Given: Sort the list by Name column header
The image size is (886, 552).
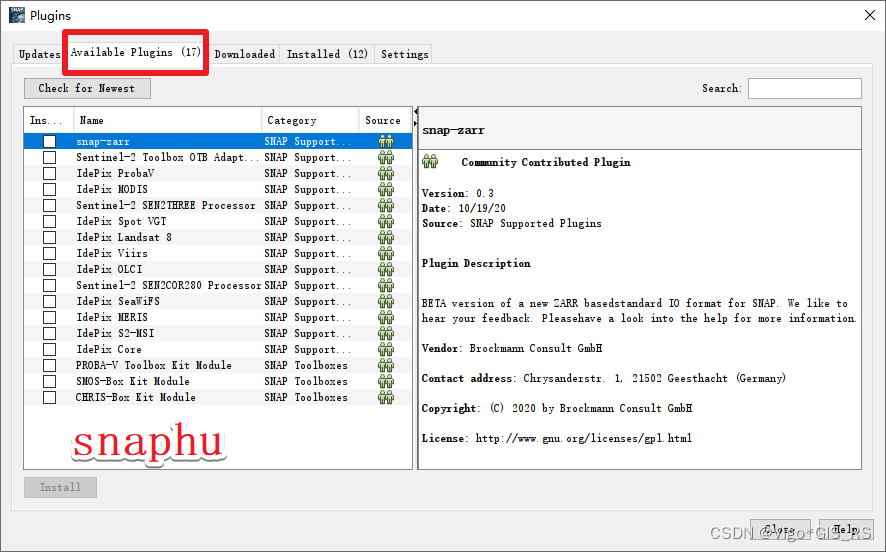Looking at the screenshot, I should click(168, 120).
